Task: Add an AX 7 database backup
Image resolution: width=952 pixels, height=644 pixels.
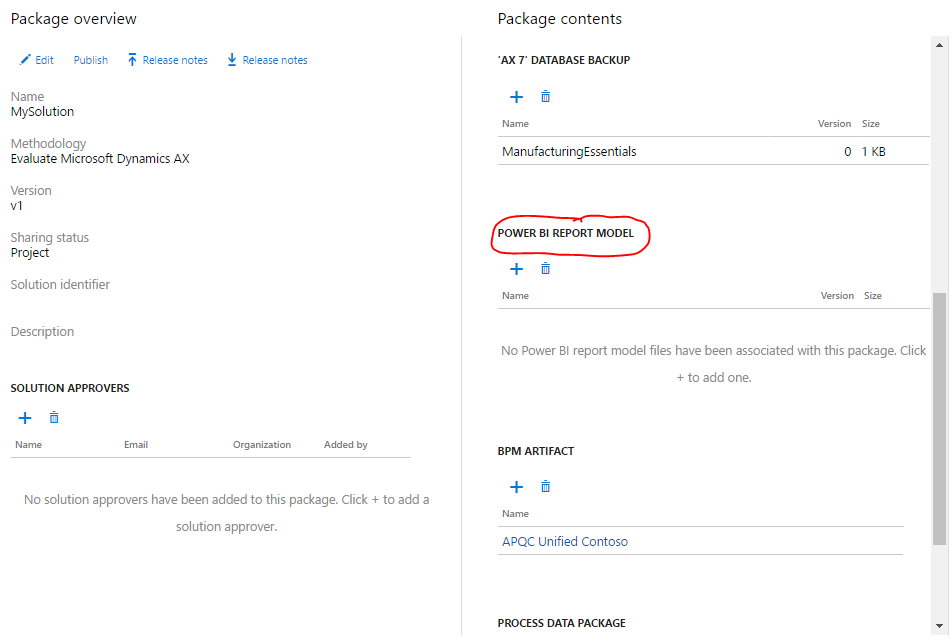Action: (516, 97)
